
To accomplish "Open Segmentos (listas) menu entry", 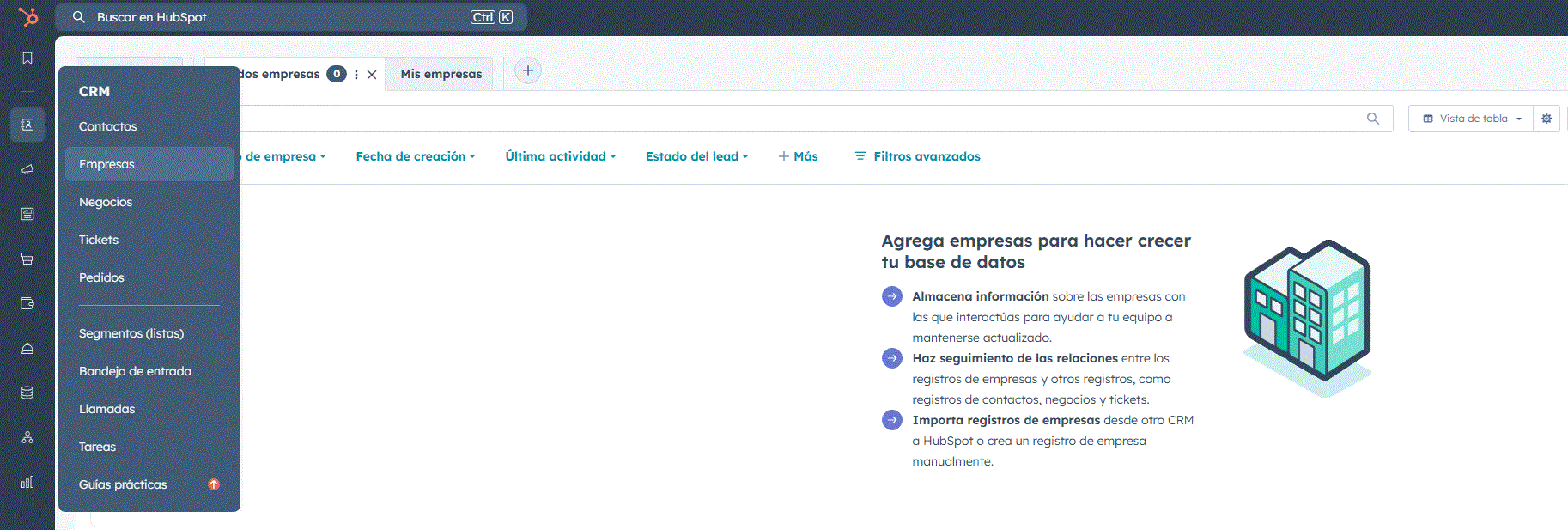I will [x=149, y=333].
